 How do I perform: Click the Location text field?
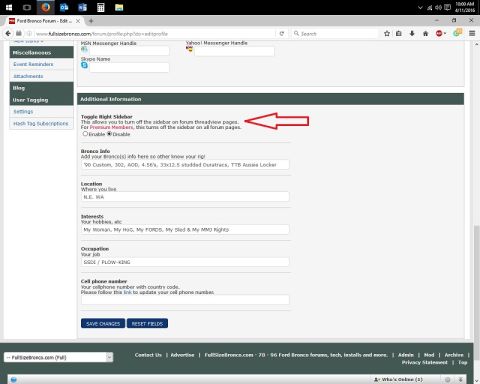(185, 197)
